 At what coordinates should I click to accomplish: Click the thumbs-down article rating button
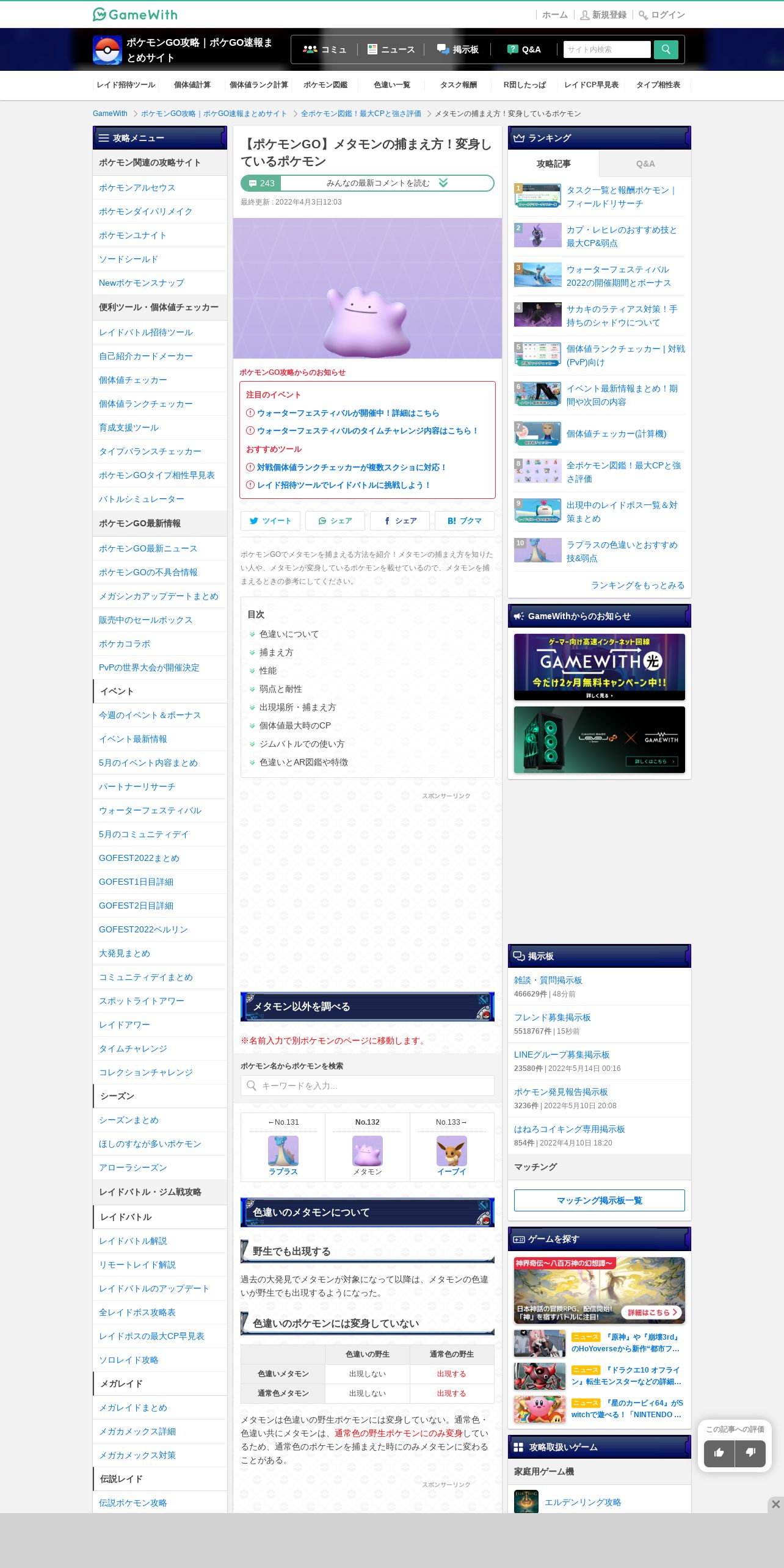click(750, 1453)
